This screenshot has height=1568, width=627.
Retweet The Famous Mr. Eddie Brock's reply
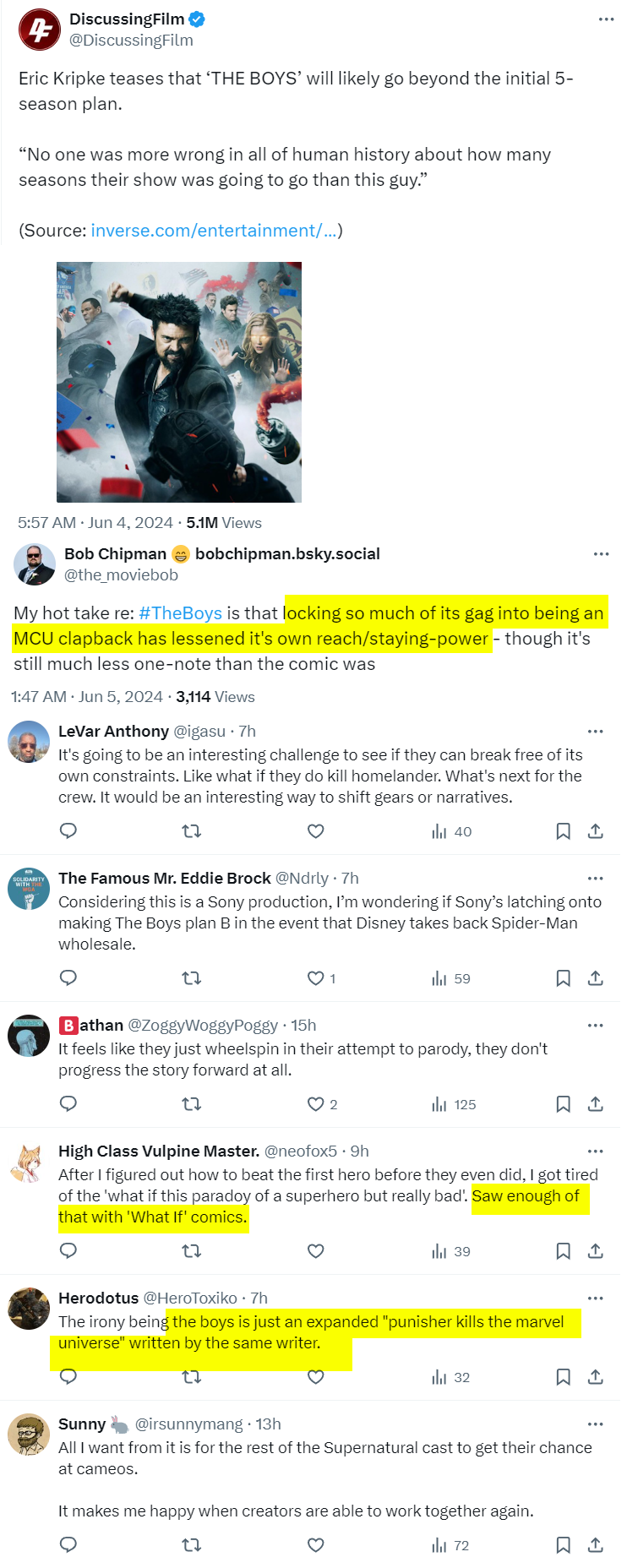192,978
